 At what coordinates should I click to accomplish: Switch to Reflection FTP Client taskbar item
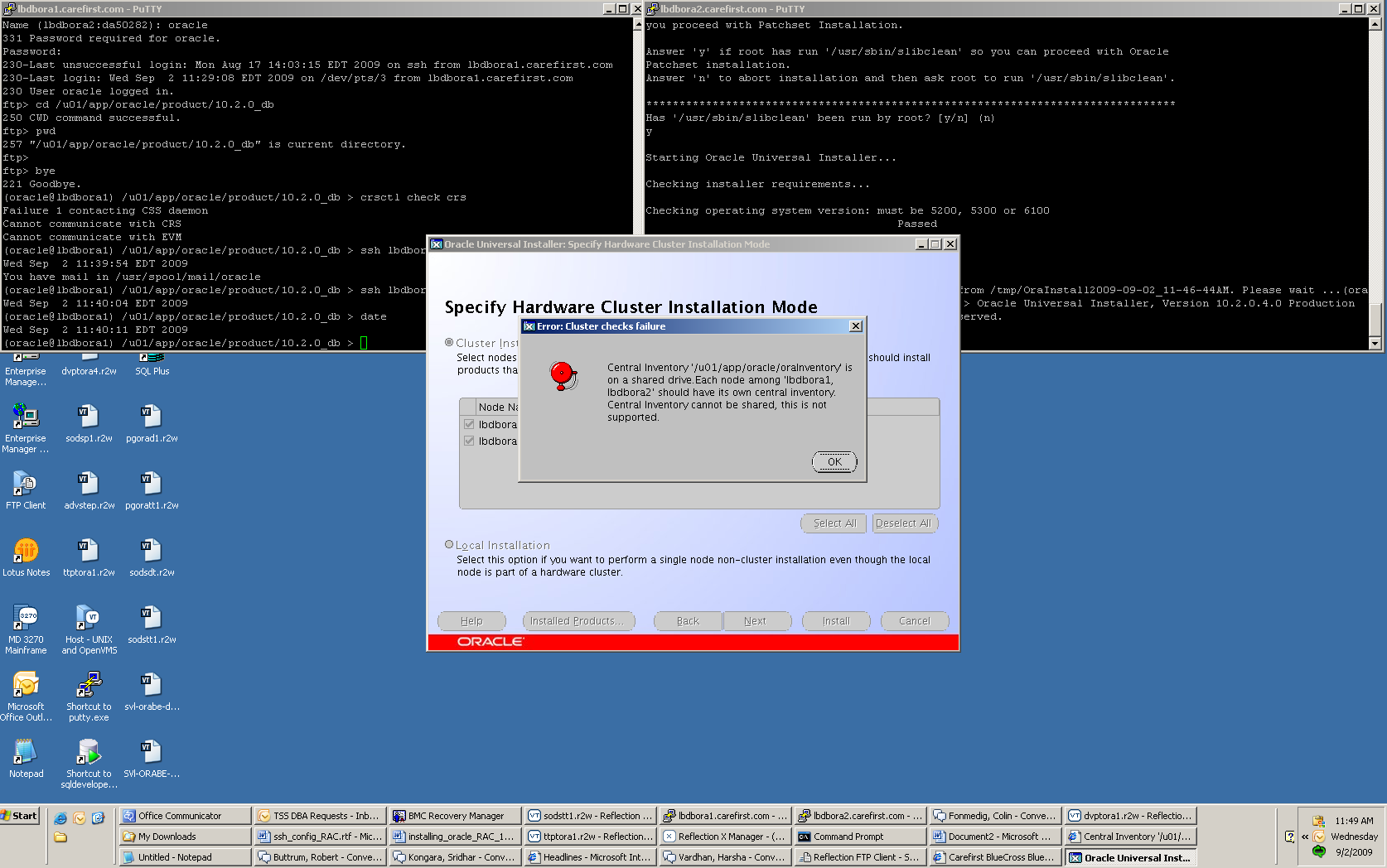coord(860,857)
